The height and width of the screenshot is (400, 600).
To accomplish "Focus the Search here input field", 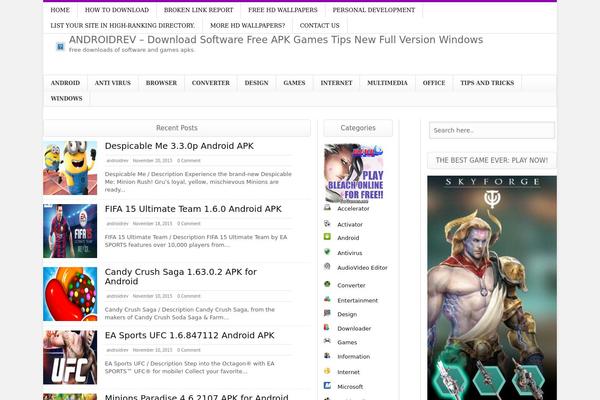I will [492, 130].
